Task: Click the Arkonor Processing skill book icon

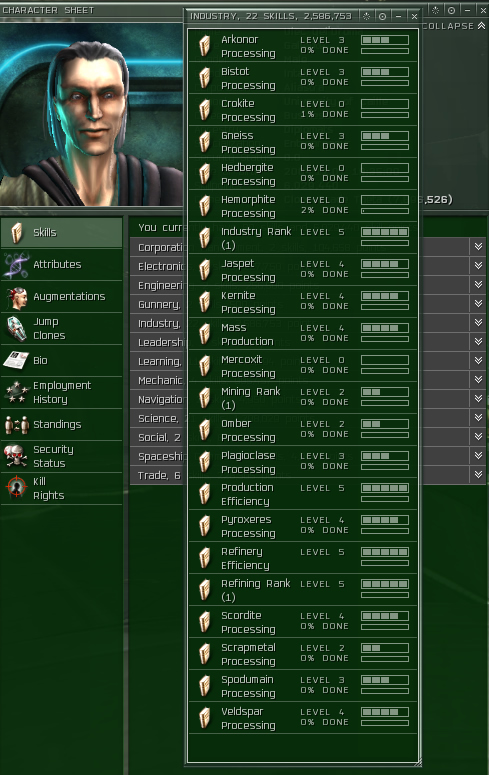Action: (205, 46)
